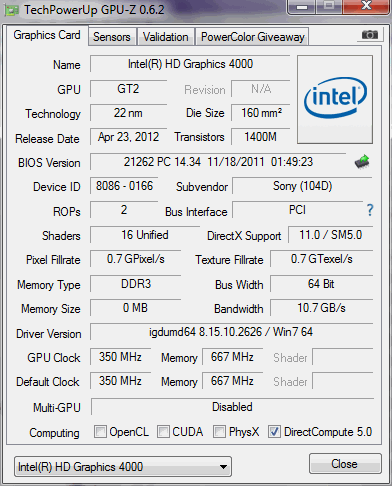Click the Close button

[345, 464]
